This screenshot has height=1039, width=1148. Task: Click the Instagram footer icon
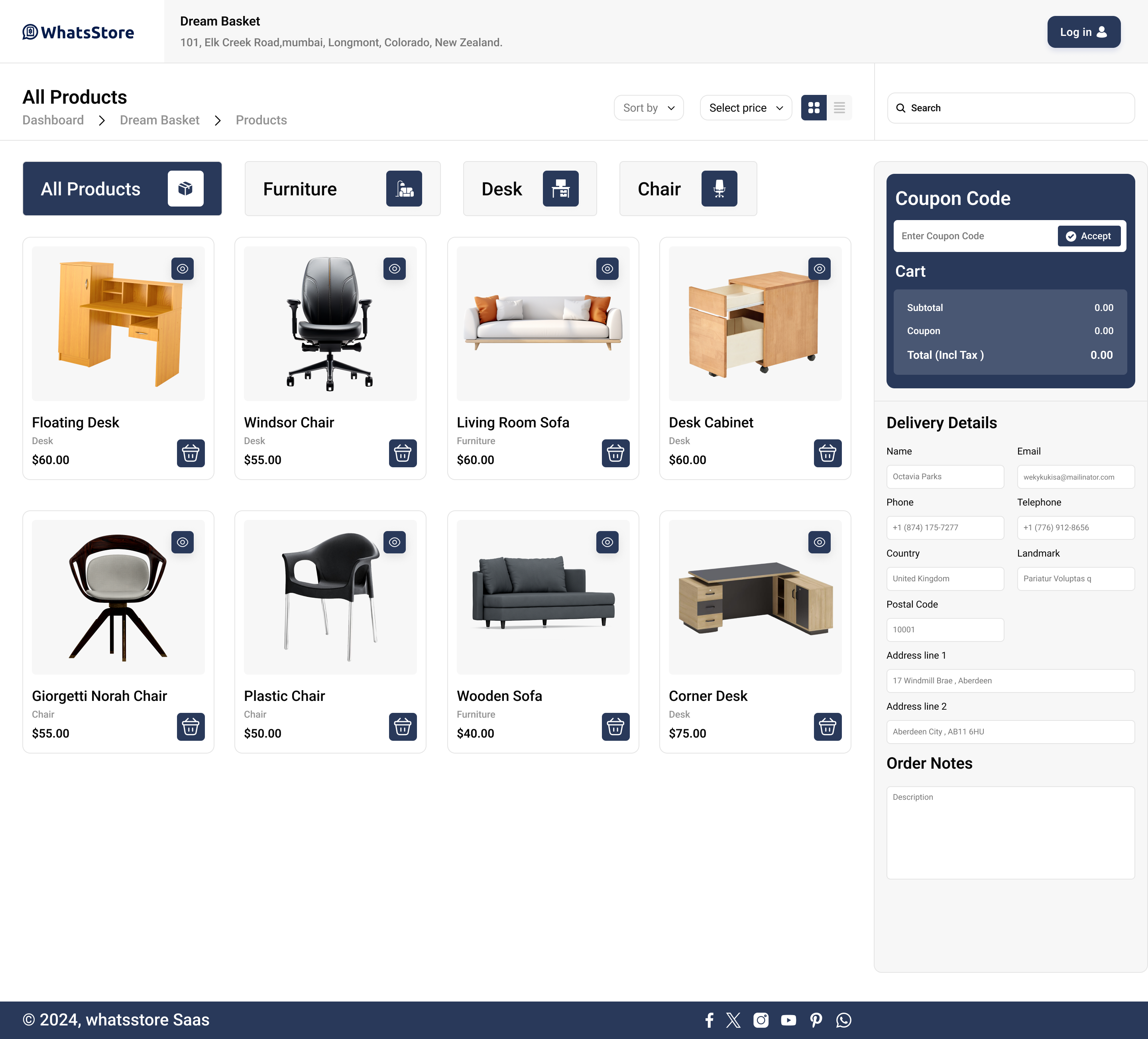761,1020
